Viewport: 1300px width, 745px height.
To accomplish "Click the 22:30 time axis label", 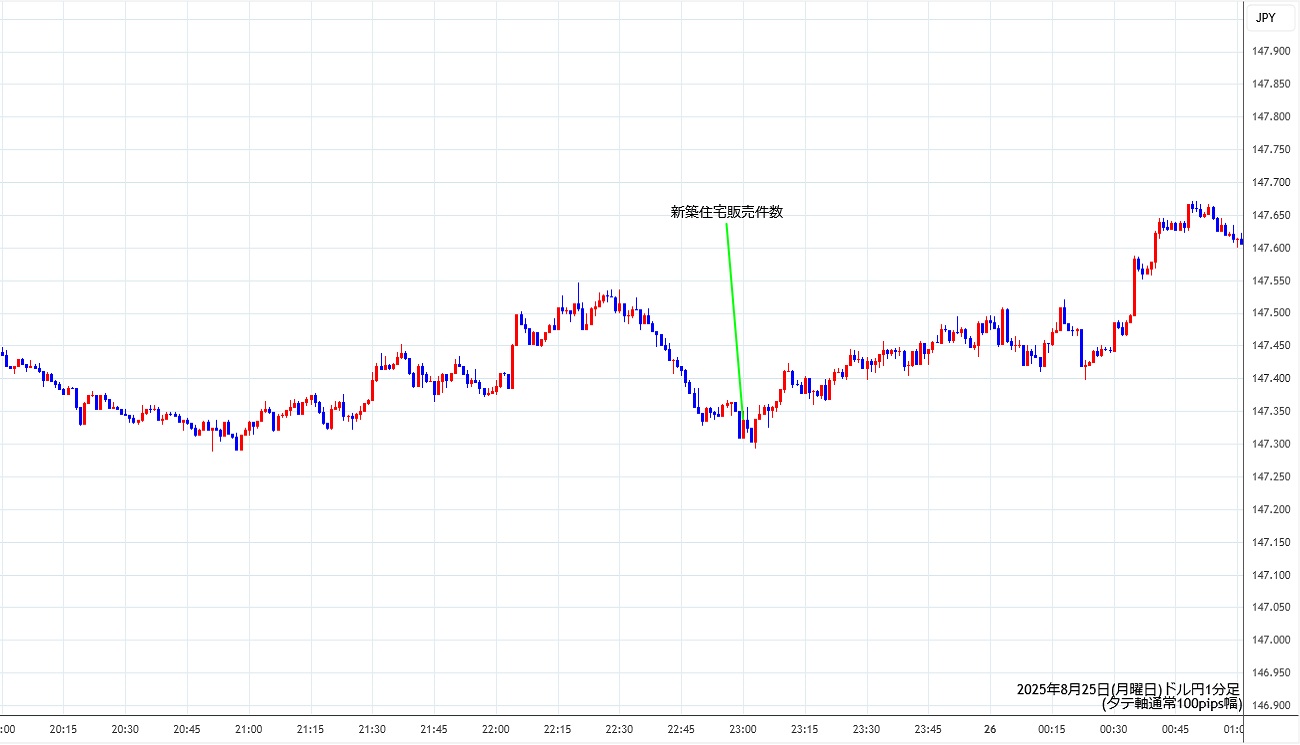I will 619,730.
